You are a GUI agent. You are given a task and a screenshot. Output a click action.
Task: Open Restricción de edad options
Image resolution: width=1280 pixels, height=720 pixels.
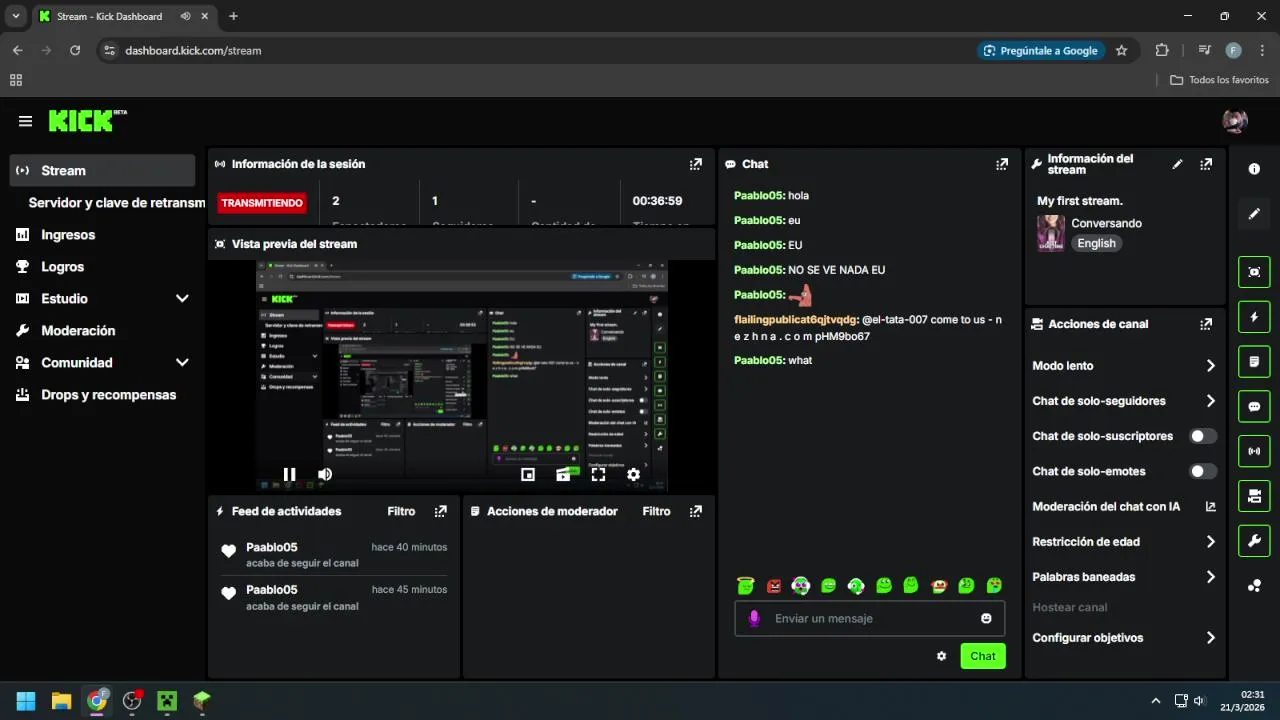1124,542
